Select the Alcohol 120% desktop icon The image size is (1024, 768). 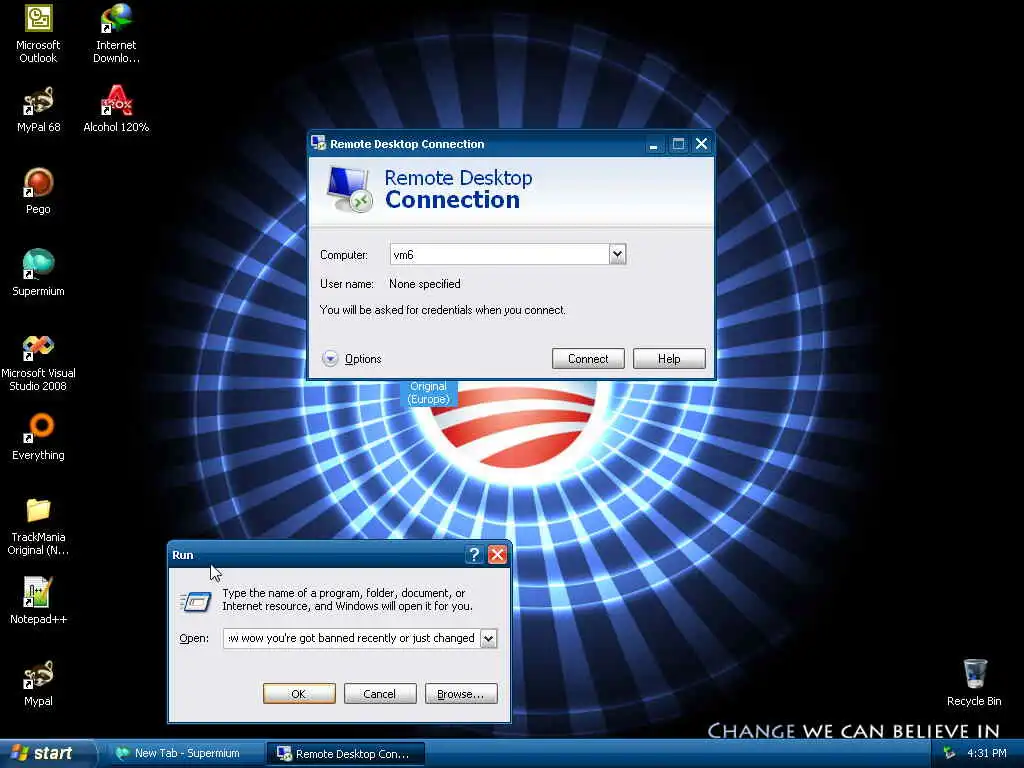pyautogui.click(x=116, y=110)
